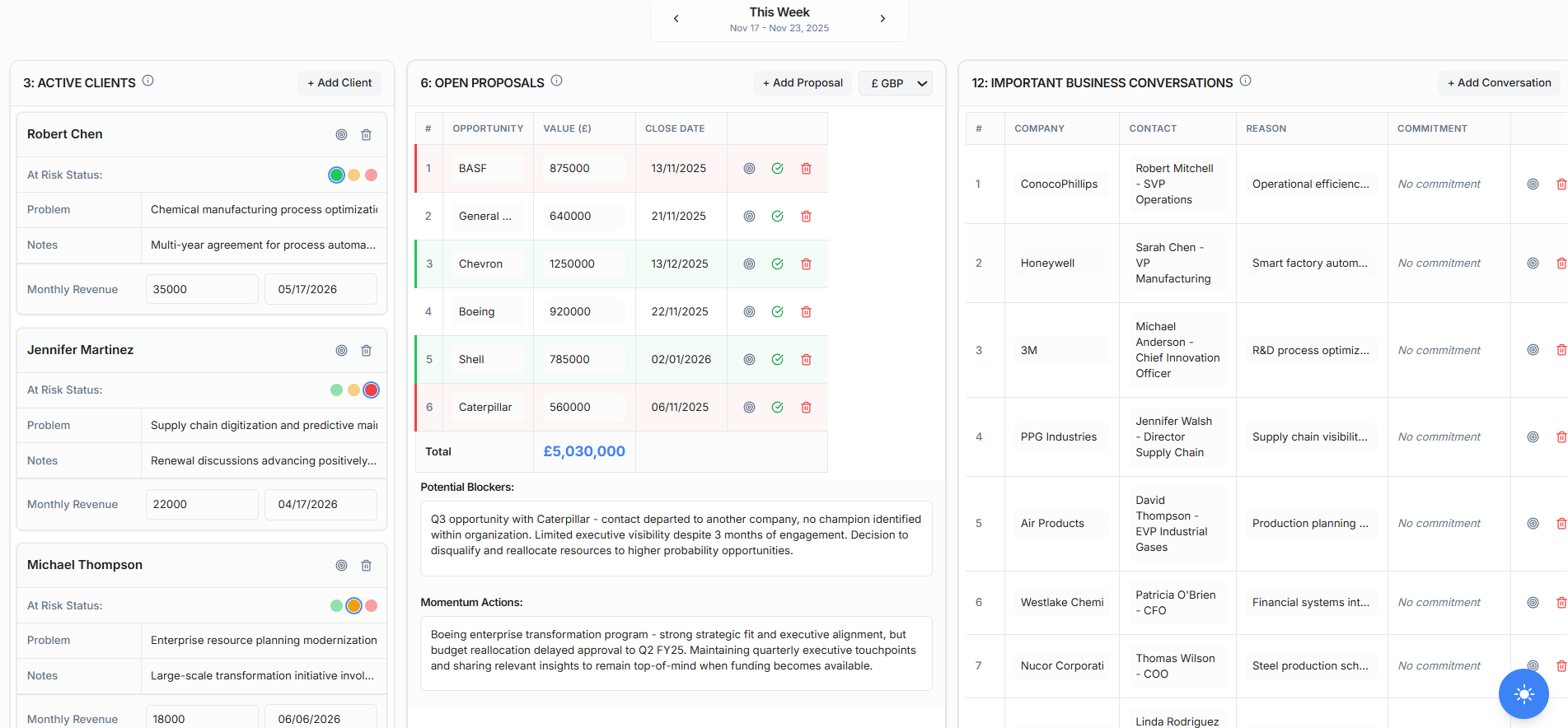
Task: Go to the next week
Action: [x=882, y=19]
